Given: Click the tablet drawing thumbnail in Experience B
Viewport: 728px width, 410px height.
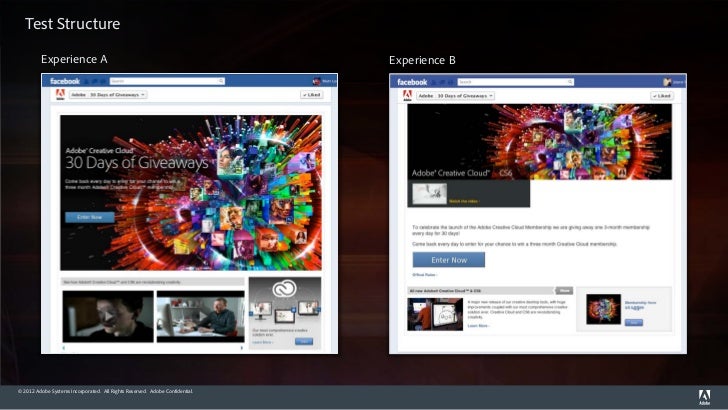Looking at the screenshot, I should click(435, 314).
